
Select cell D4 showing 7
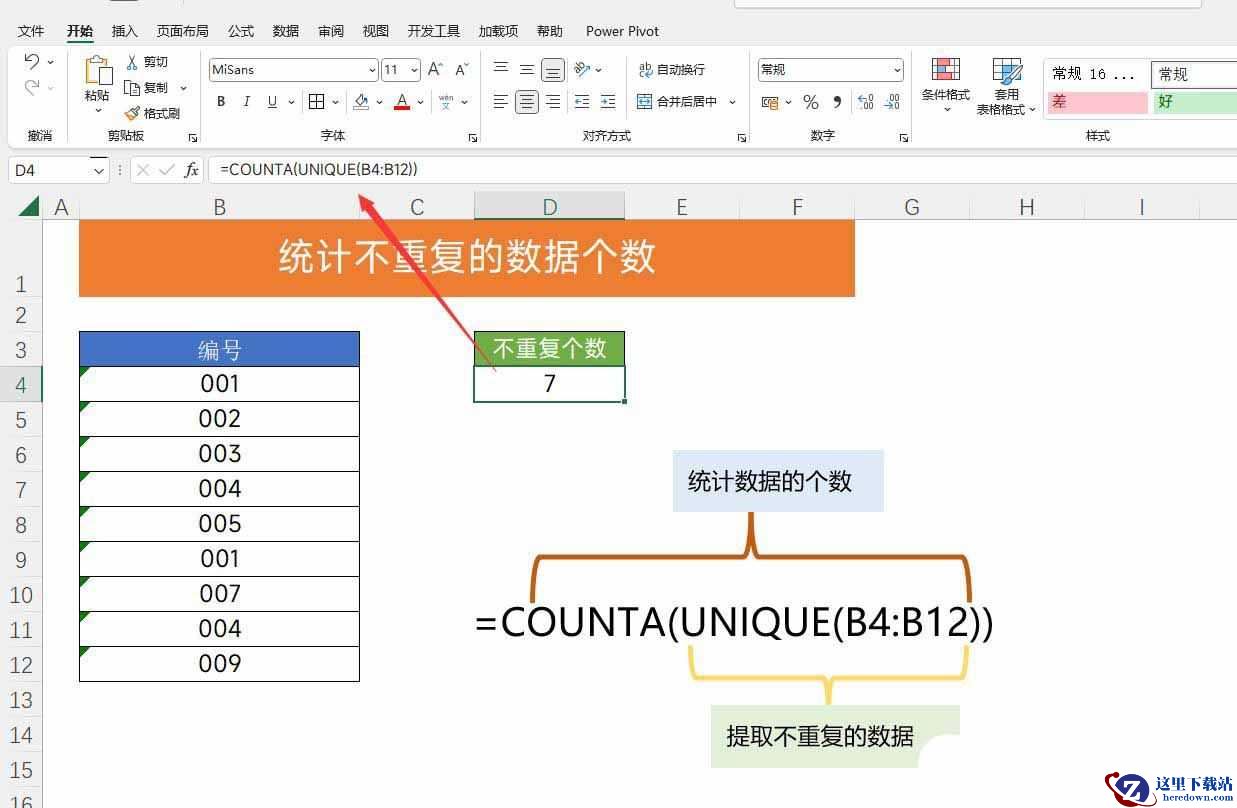(549, 384)
